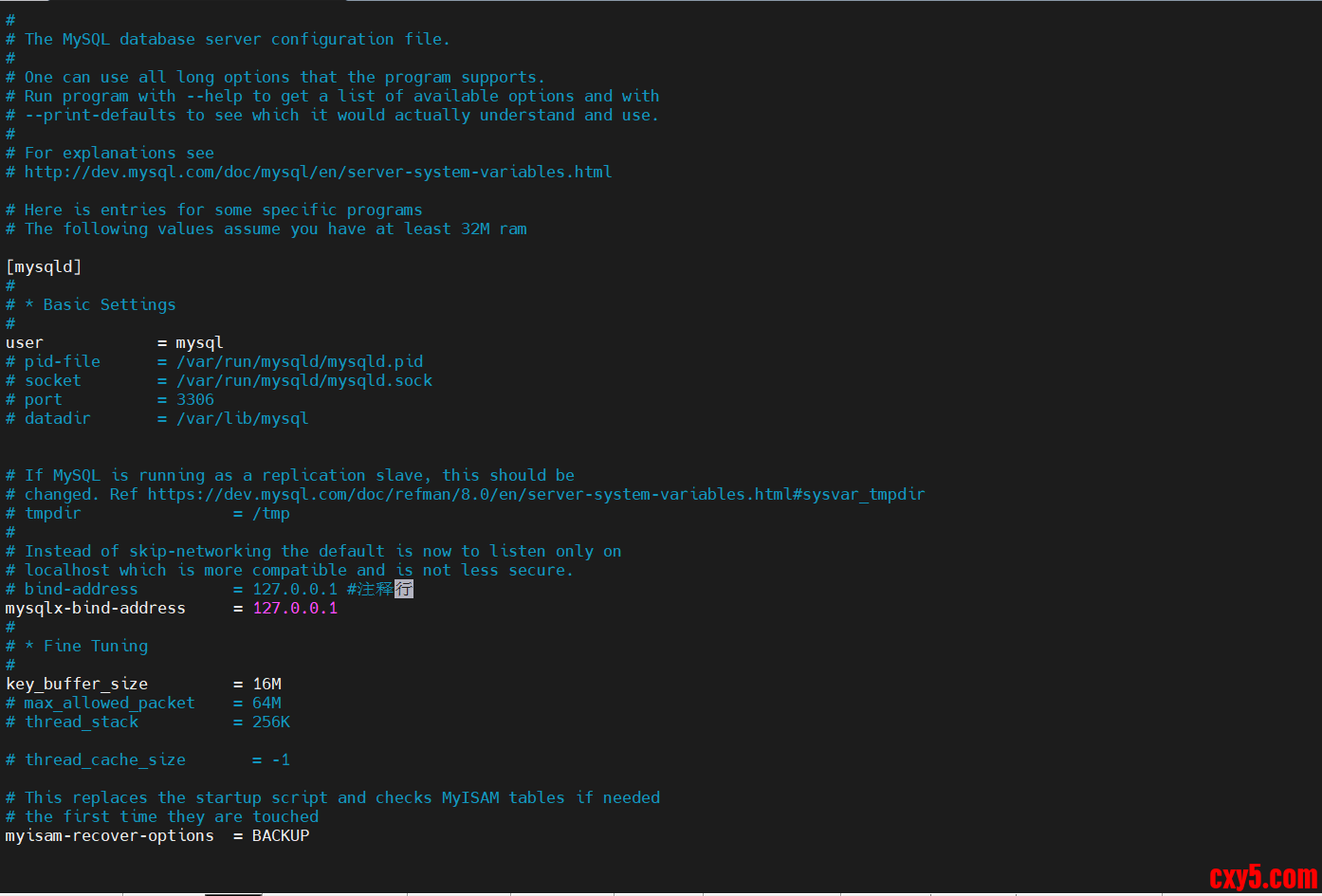Click the key_buffer_size setting name
Viewport: 1322px width, 896px height.
(77, 684)
